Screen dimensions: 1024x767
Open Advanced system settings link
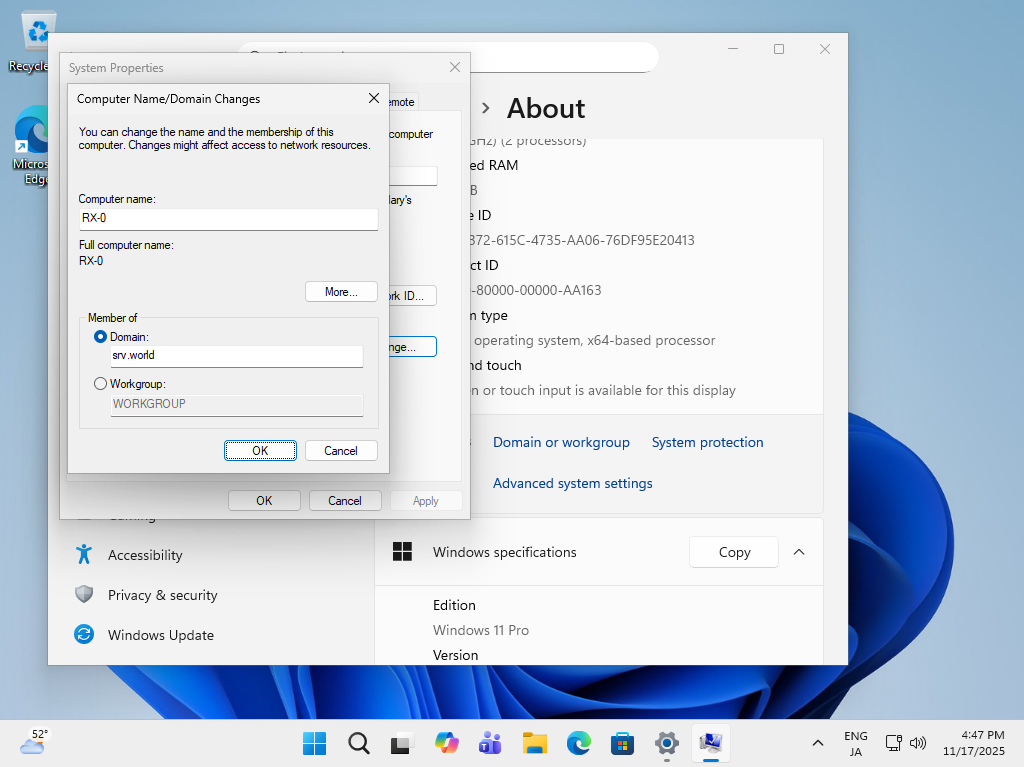tap(572, 483)
